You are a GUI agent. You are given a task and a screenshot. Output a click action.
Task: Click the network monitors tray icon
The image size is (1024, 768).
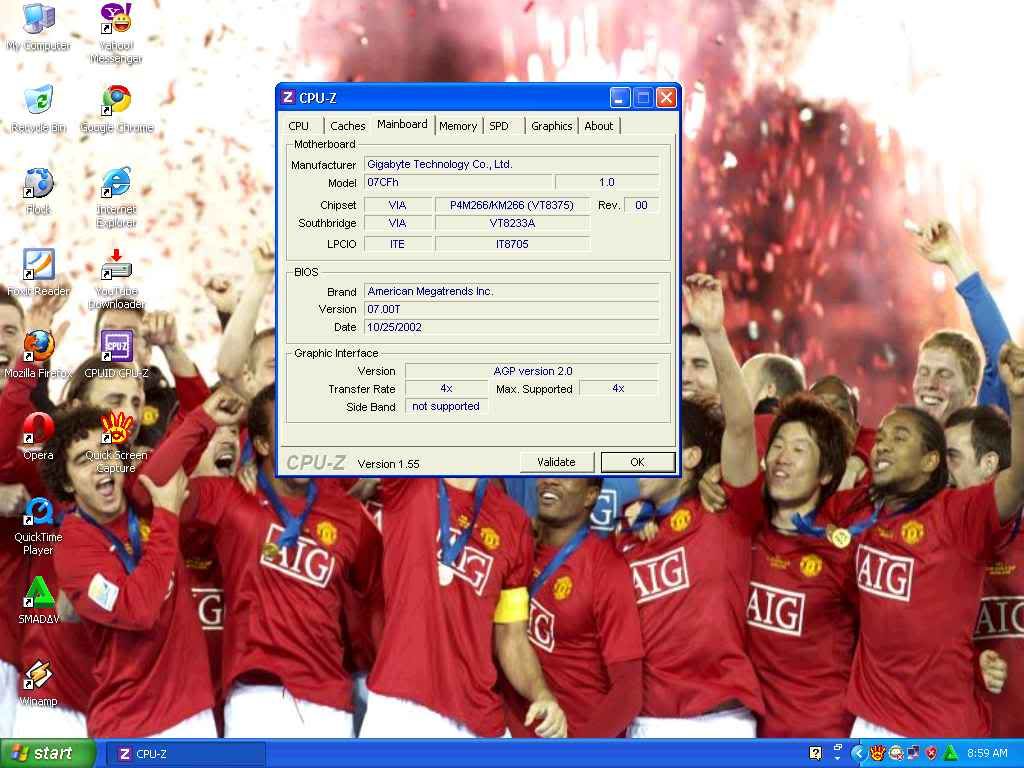[x=914, y=754]
